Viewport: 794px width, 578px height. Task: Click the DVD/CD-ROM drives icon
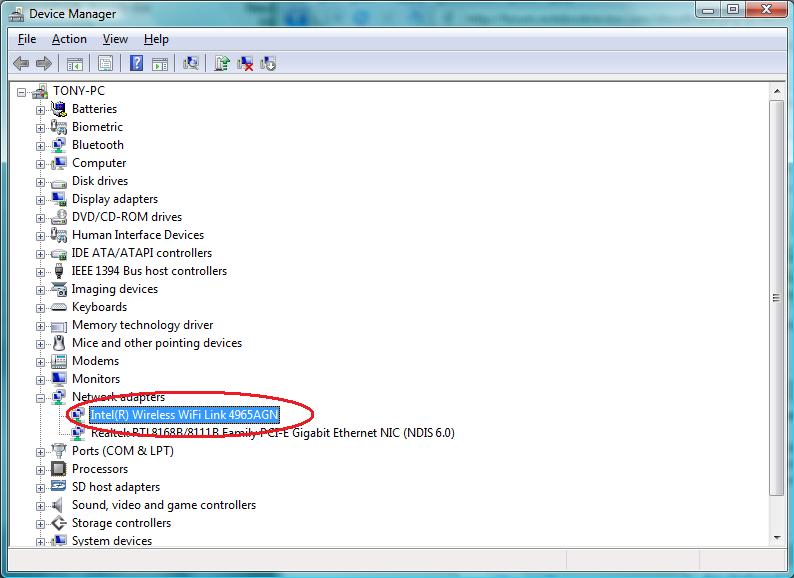pos(59,217)
